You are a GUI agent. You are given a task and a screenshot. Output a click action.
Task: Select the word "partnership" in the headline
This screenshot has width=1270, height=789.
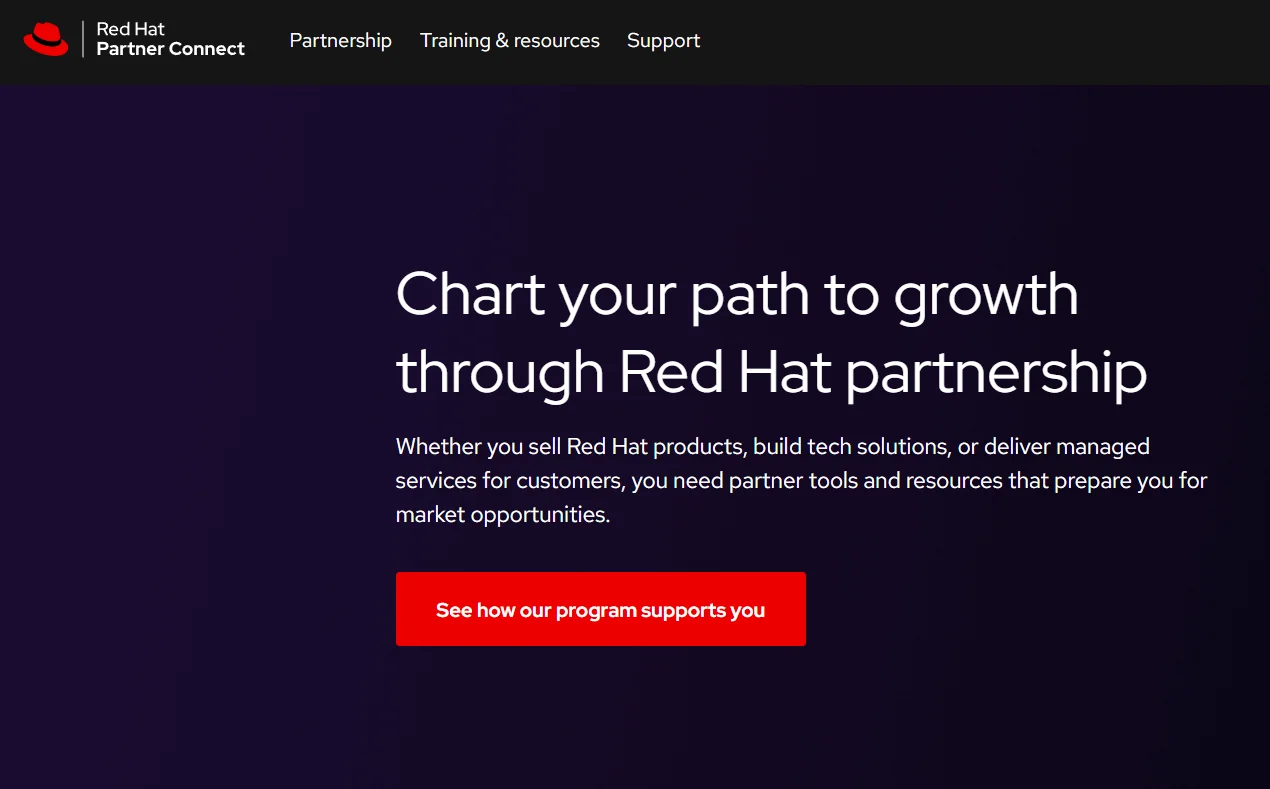coord(996,372)
